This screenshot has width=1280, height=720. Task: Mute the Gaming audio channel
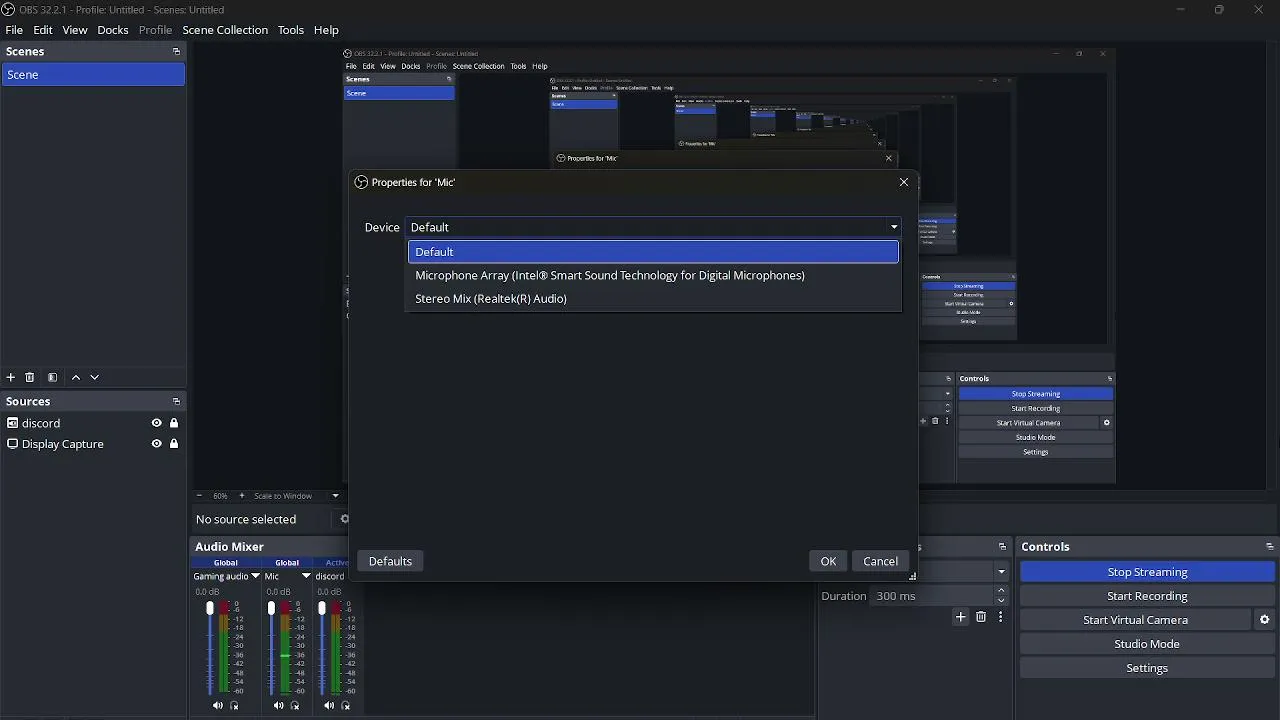(x=218, y=706)
